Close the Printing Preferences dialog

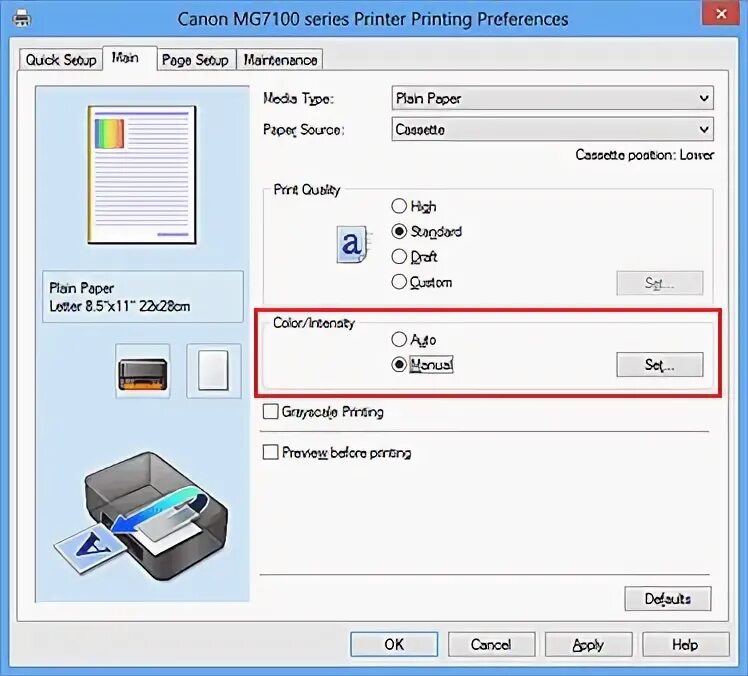721,13
